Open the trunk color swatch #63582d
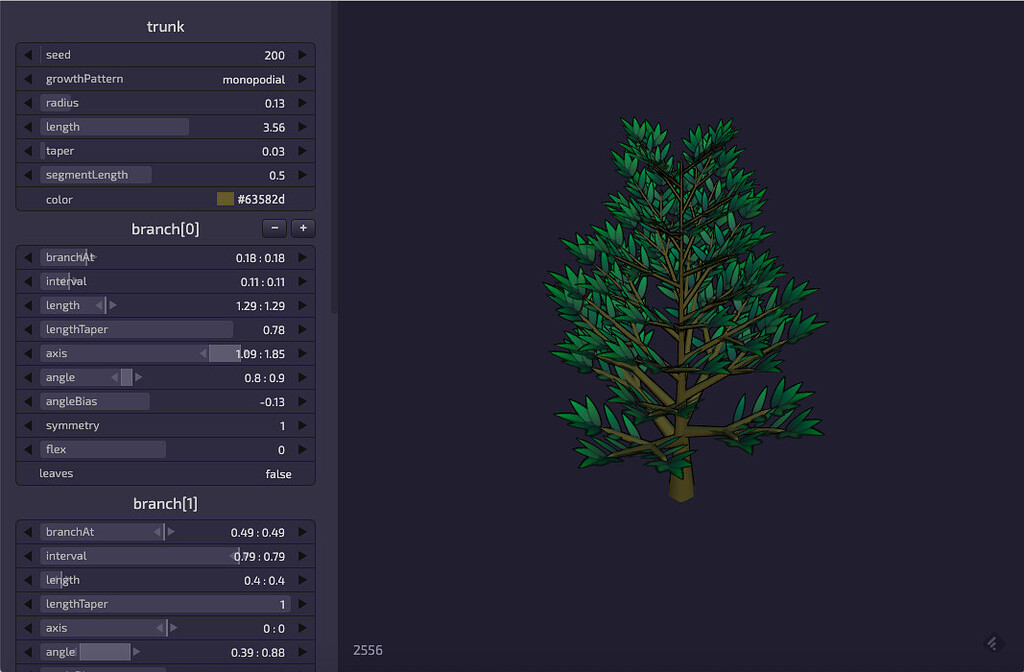This screenshot has width=1024, height=672. [x=225, y=198]
